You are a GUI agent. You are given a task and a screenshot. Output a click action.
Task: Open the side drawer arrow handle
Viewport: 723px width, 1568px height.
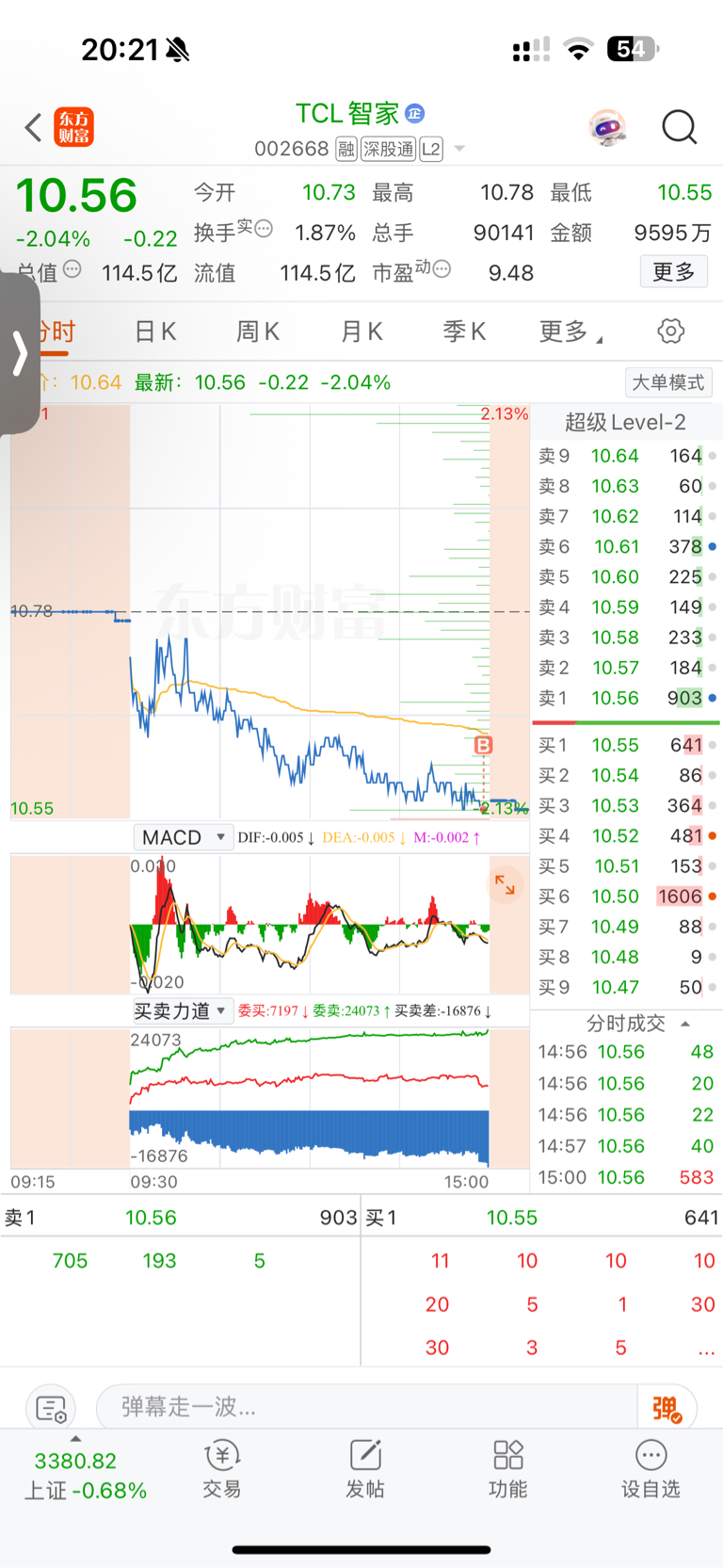(x=20, y=353)
